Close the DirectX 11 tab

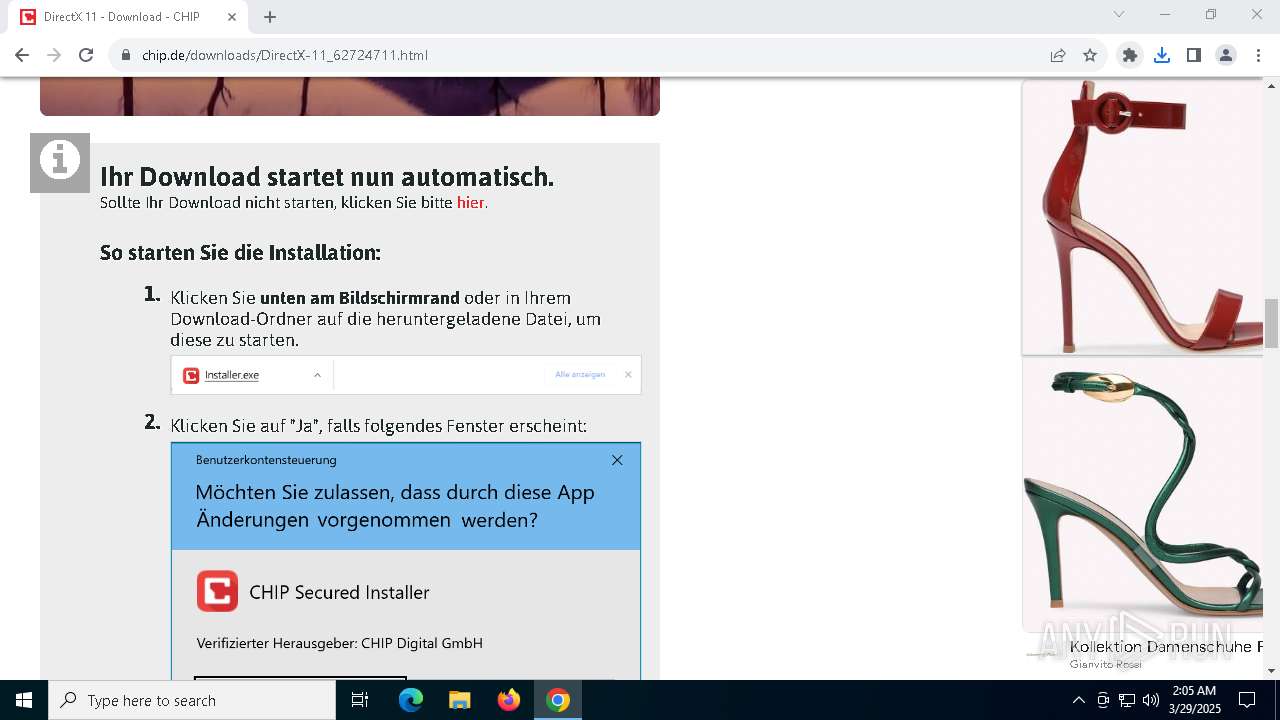click(233, 16)
